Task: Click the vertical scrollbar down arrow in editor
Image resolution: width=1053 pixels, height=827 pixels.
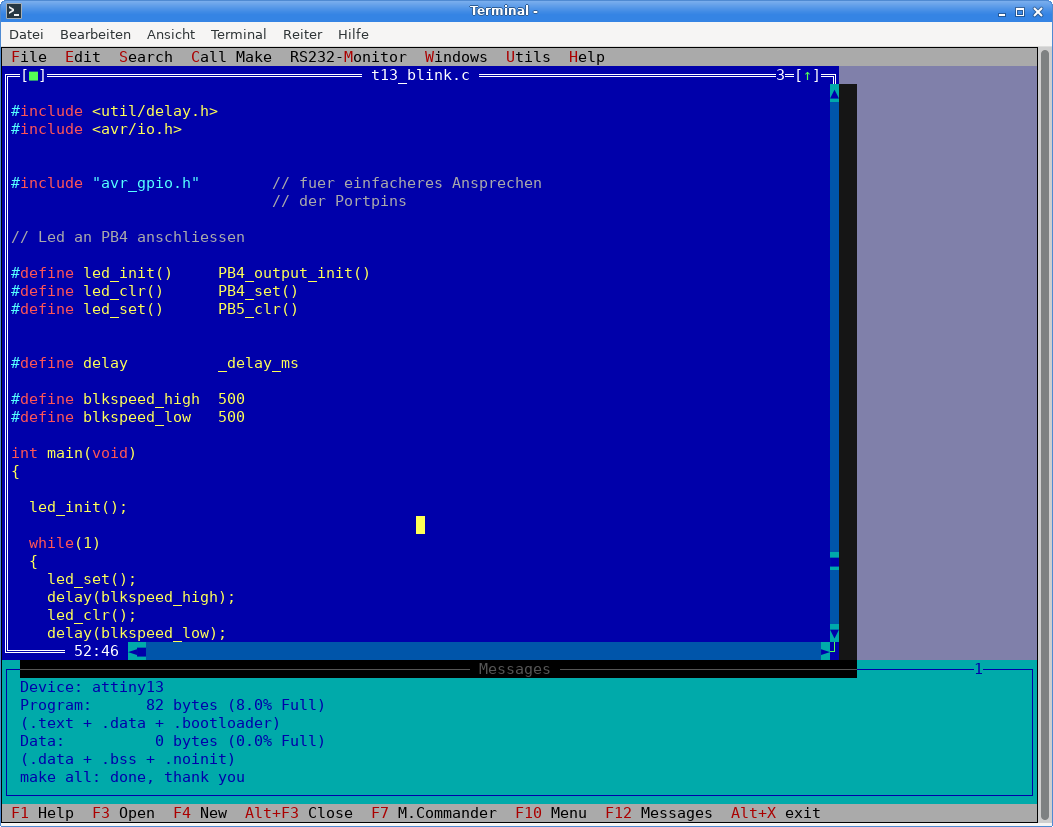Action: [x=834, y=634]
